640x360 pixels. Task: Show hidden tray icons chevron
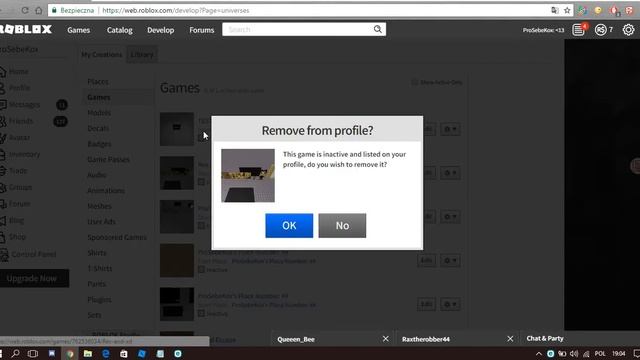point(539,353)
